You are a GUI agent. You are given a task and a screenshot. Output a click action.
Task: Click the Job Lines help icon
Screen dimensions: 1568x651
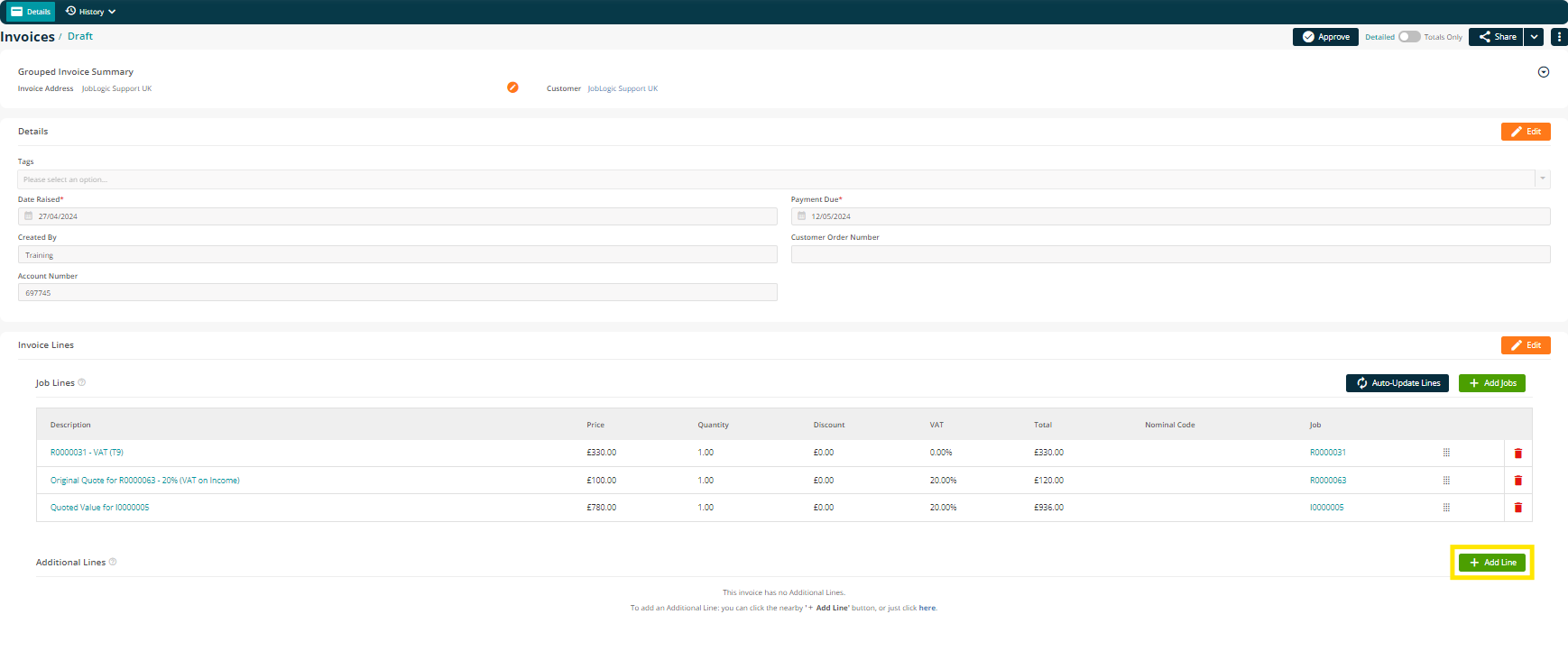coord(82,382)
